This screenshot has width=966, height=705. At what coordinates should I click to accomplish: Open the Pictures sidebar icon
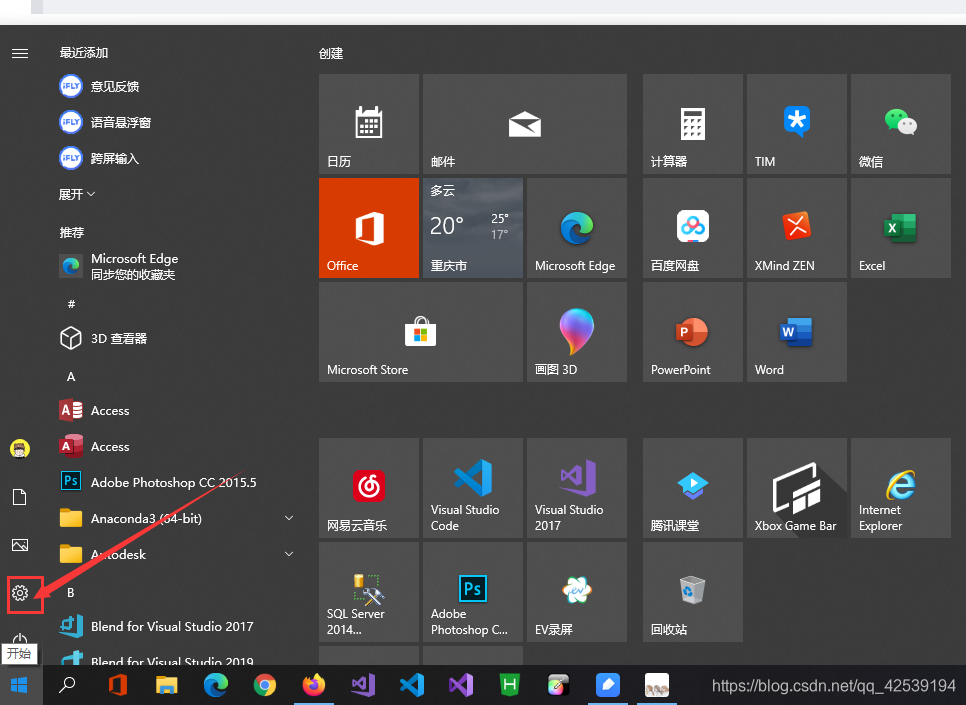pyautogui.click(x=20, y=545)
